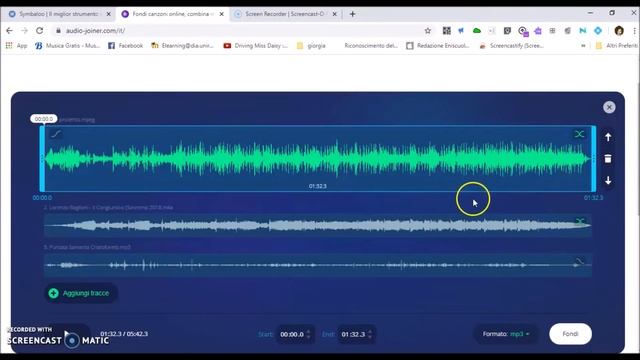Image resolution: width=640 pixels, height=360 pixels.
Task: Click left blue trim handle of first track
Action: tap(42, 158)
